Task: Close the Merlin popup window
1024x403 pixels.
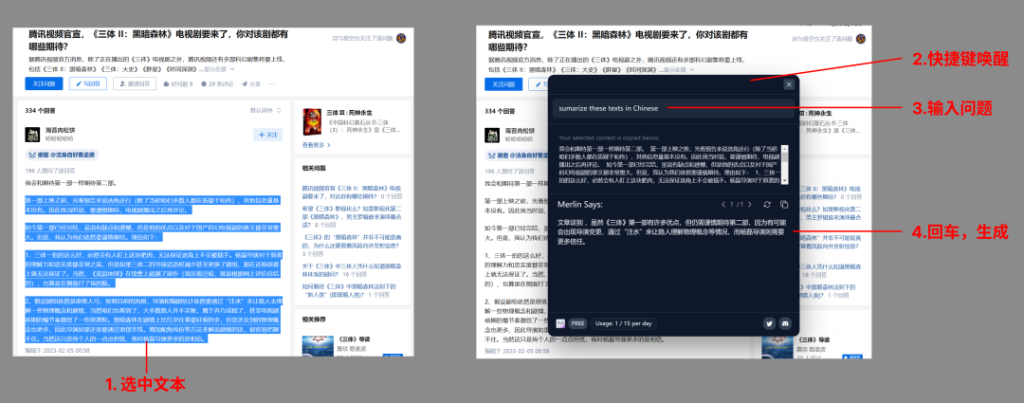Action: tap(789, 85)
